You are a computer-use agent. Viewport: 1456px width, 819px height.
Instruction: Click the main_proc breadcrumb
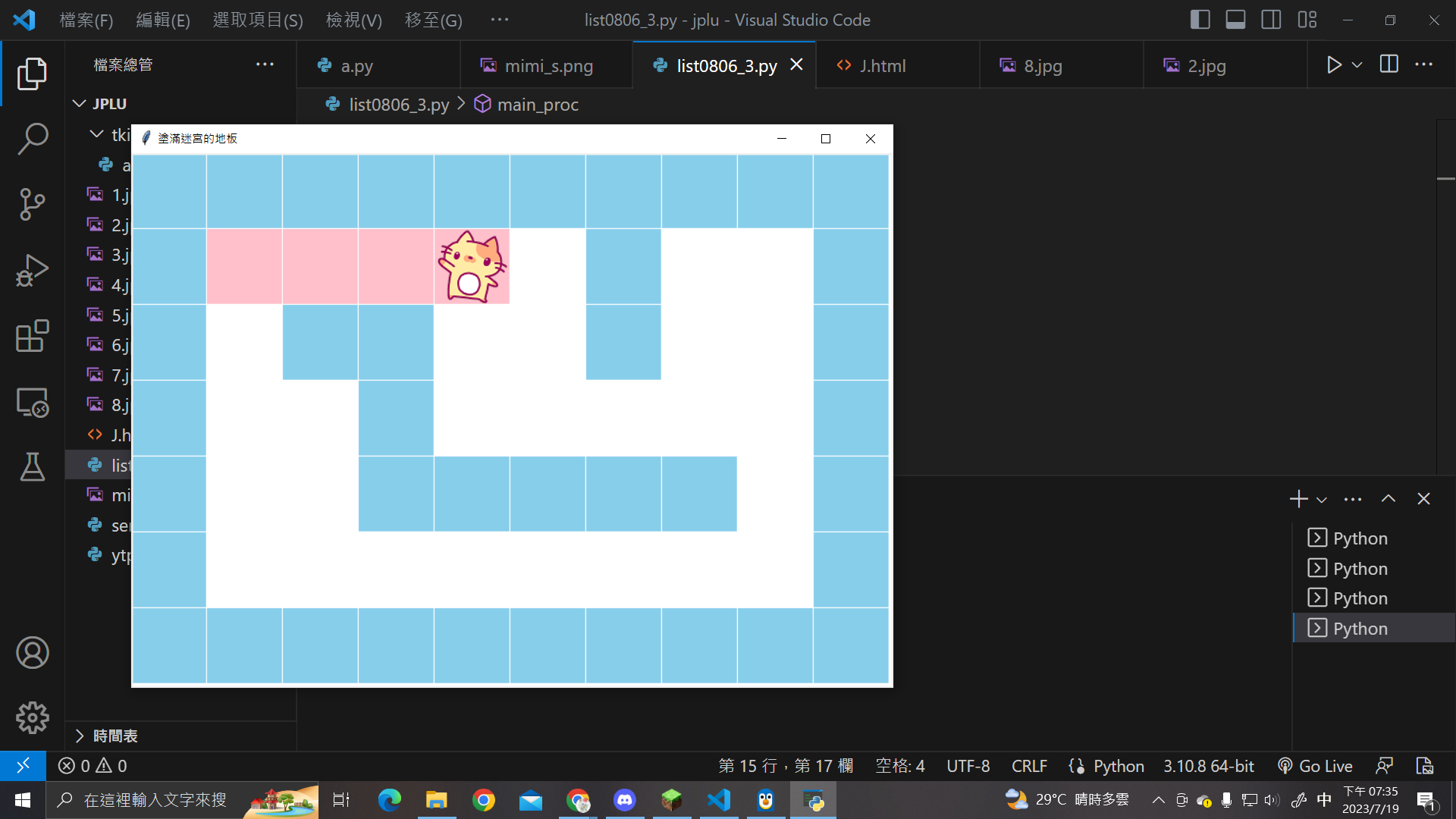pos(537,105)
